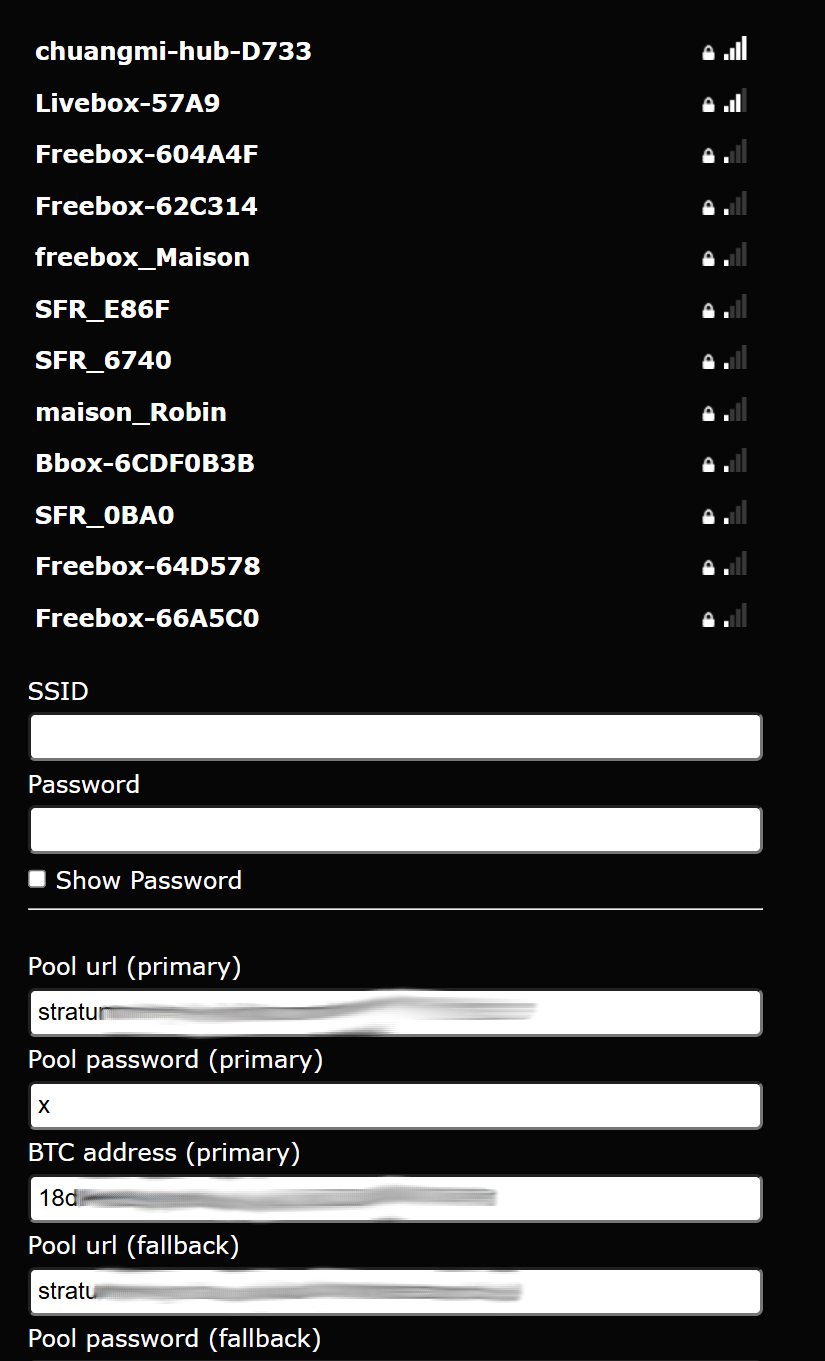
Task: Click the primary Pool password field
Action: click(x=395, y=1106)
